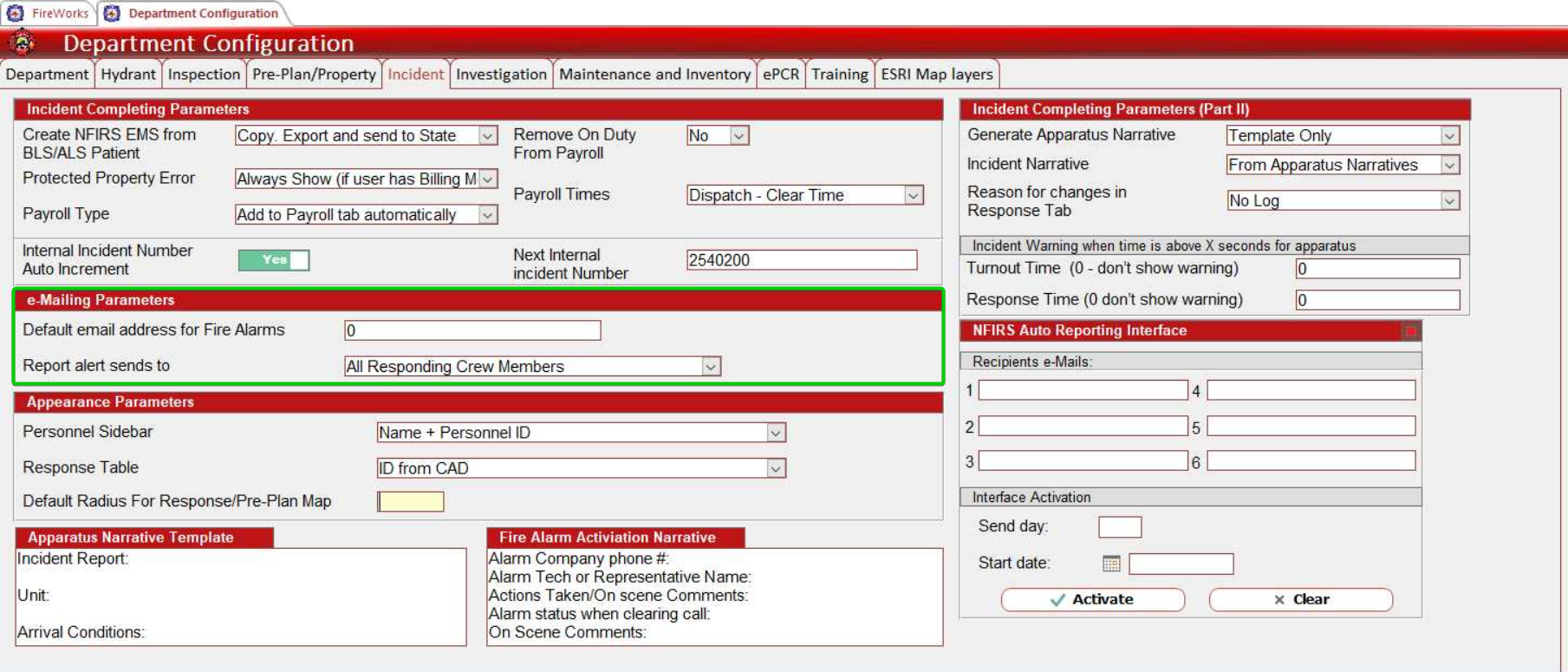Open the Incident Narrative dropdown

1449,165
